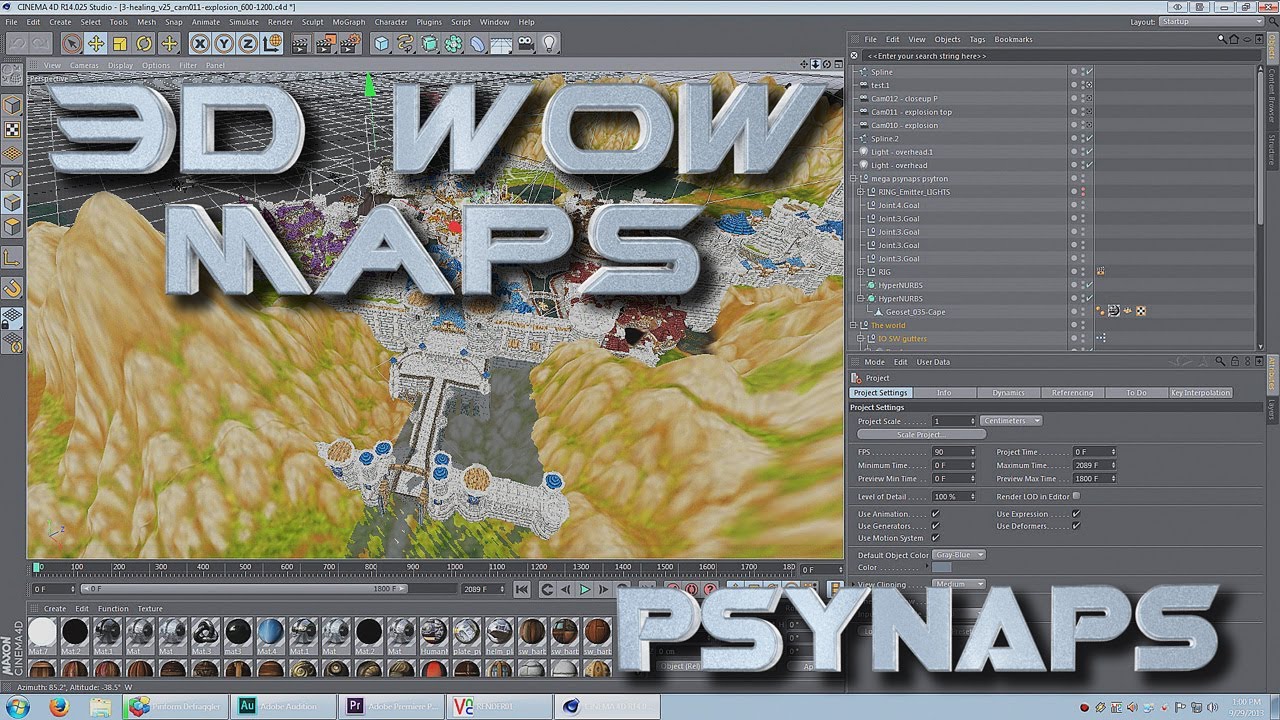The height and width of the screenshot is (720, 1280).
Task: Toggle Use Deformers checkbox
Action: pyautogui.click(x=1076, y=526)
